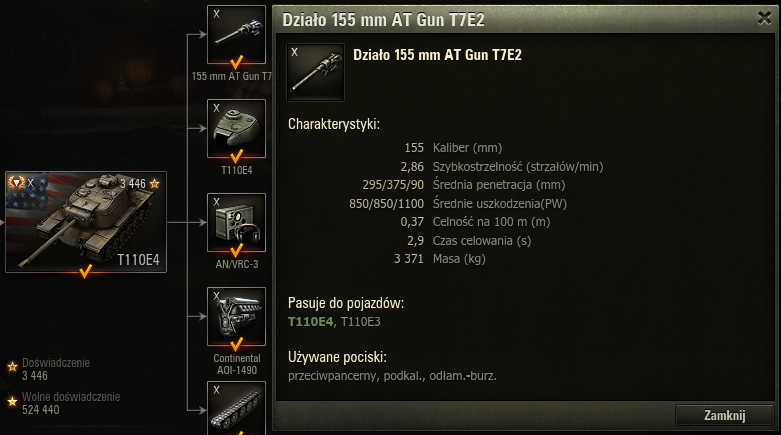Viewport: 781px width, 435px height.
Task: Click the Doświadczenie star icon
Action: click(x=12, y=367)
